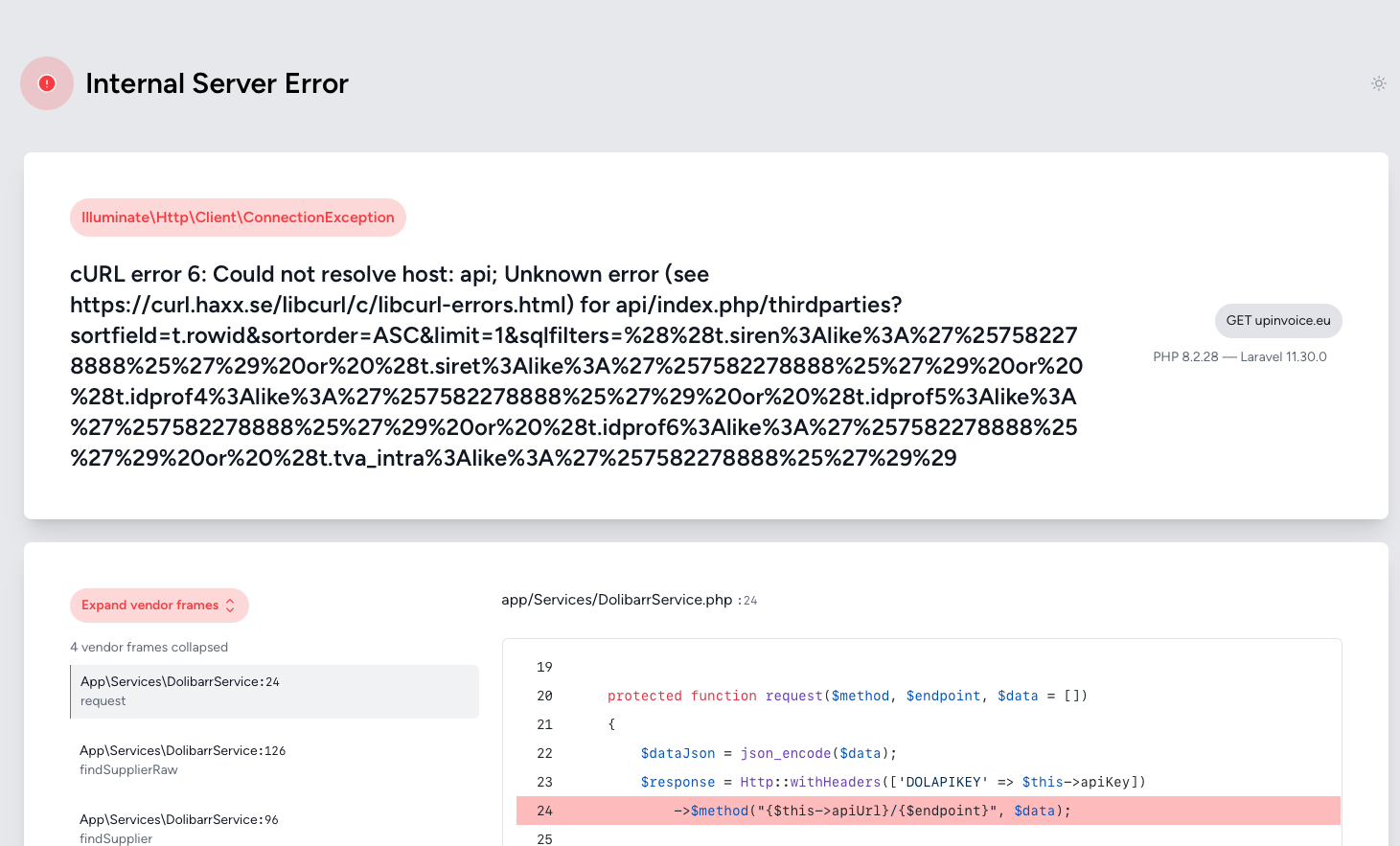Open the app/Services/DolibarrService.php file path
This screenshot has width=1400, height=846.
(617, 600)
